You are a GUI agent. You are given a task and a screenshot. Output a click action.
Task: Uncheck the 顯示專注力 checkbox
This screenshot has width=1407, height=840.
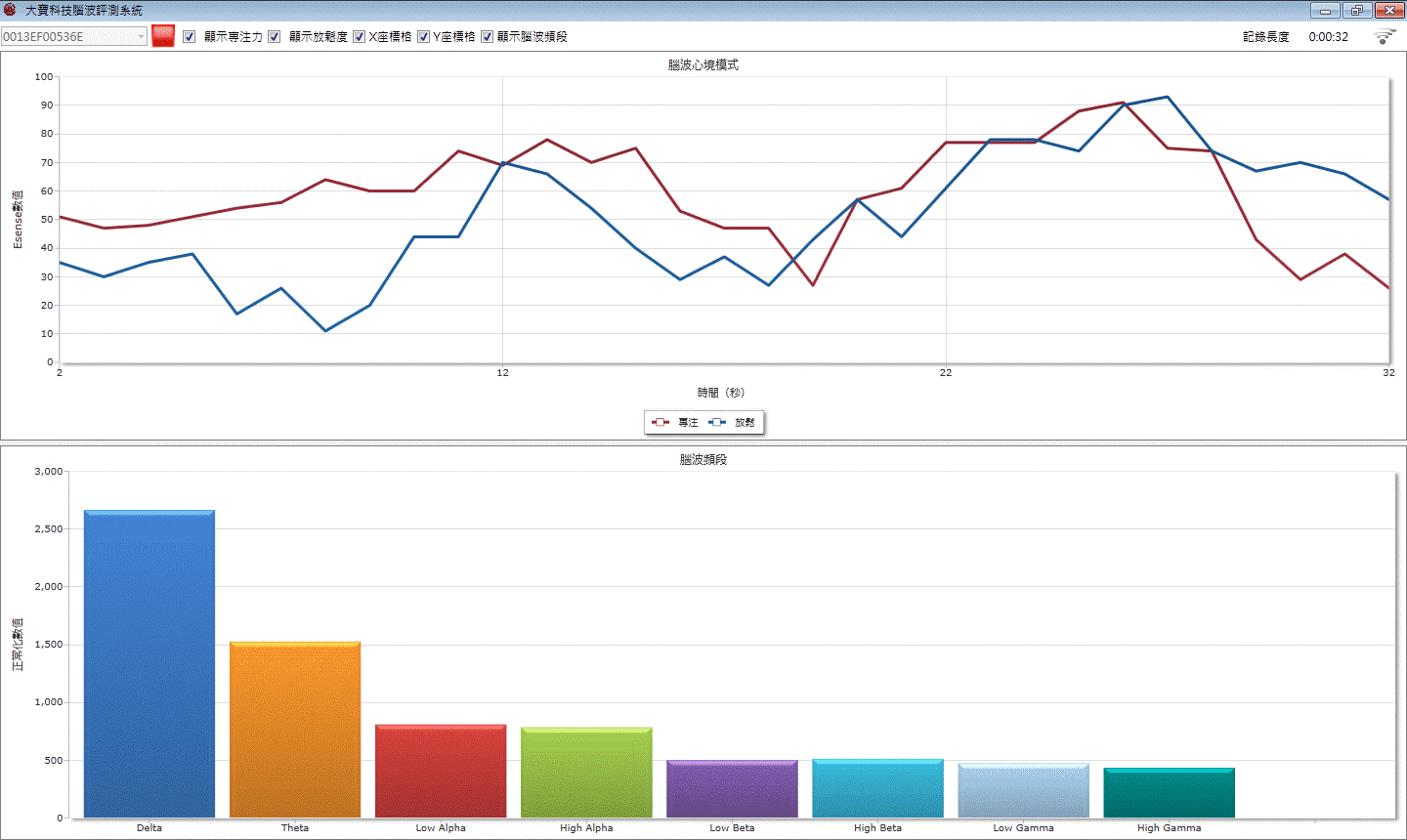point(190,36)
